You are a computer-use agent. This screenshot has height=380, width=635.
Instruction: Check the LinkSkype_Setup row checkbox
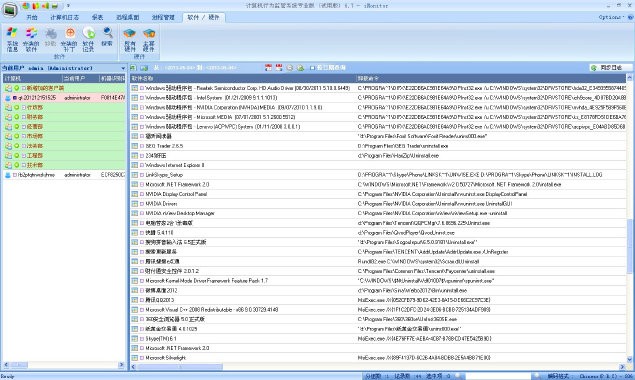(142, 175)
